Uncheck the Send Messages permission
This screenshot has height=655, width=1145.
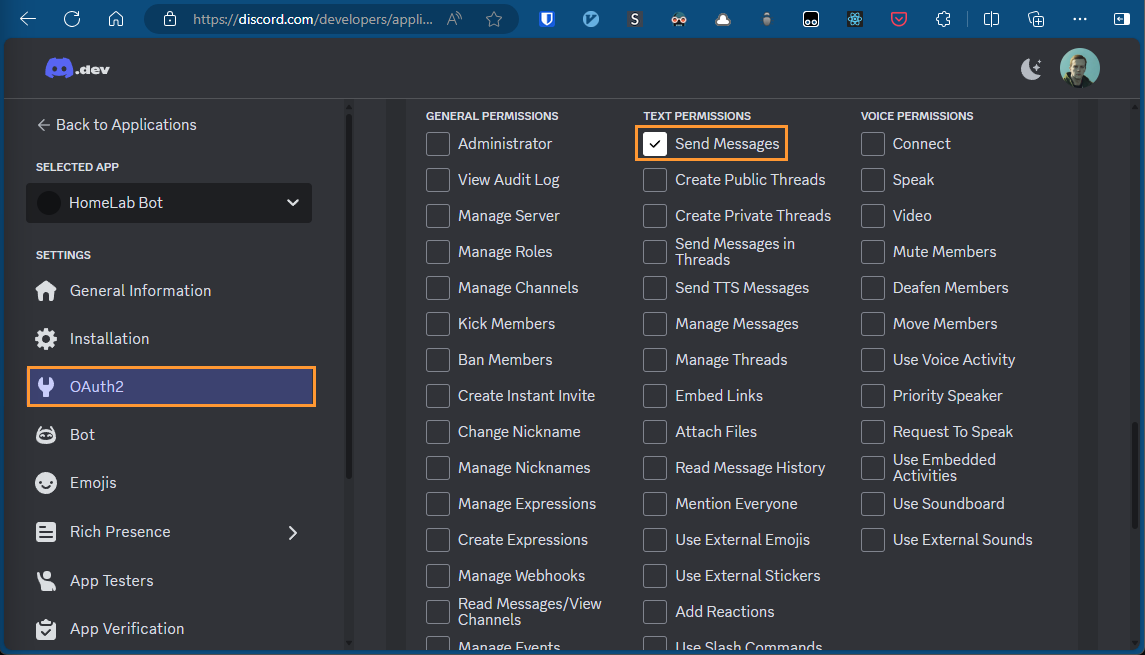pos(655,144)
